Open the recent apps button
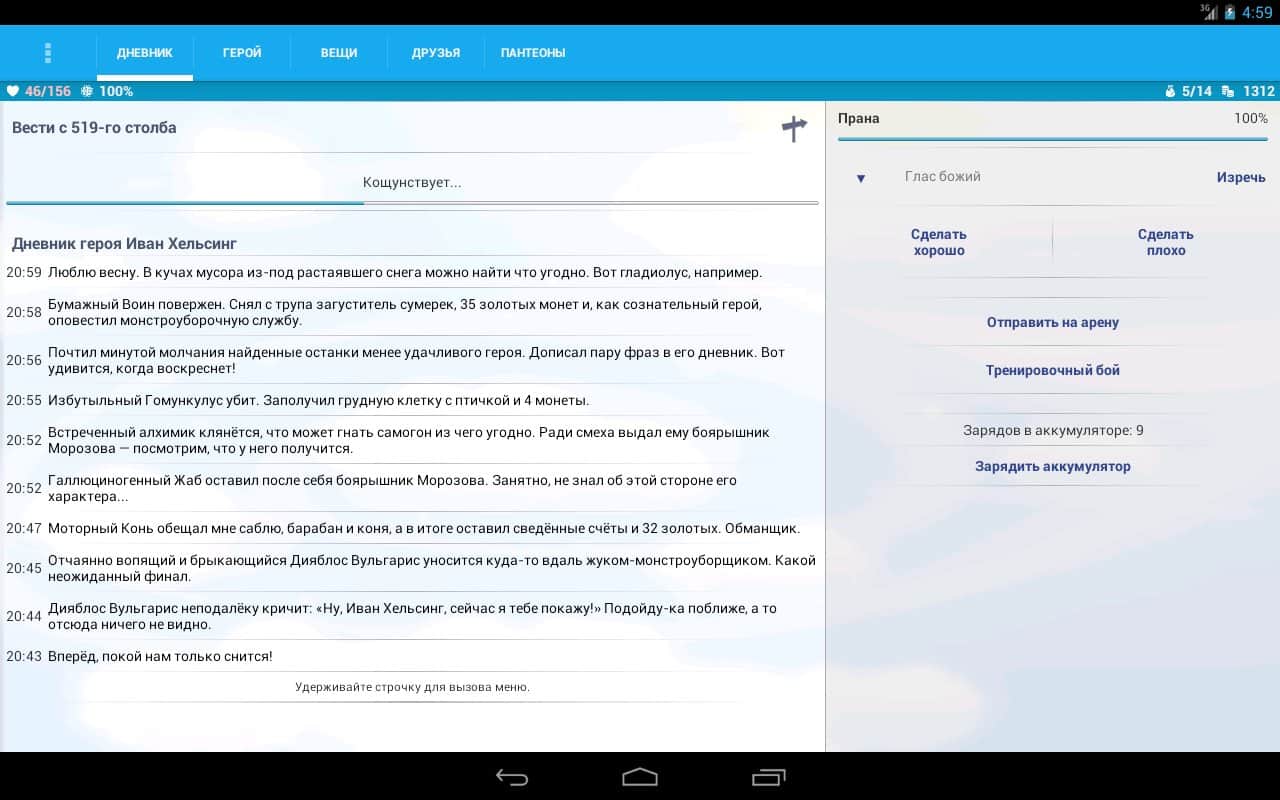The width and height of the screenshot is (1280, 800). click(x=768, y=777)
